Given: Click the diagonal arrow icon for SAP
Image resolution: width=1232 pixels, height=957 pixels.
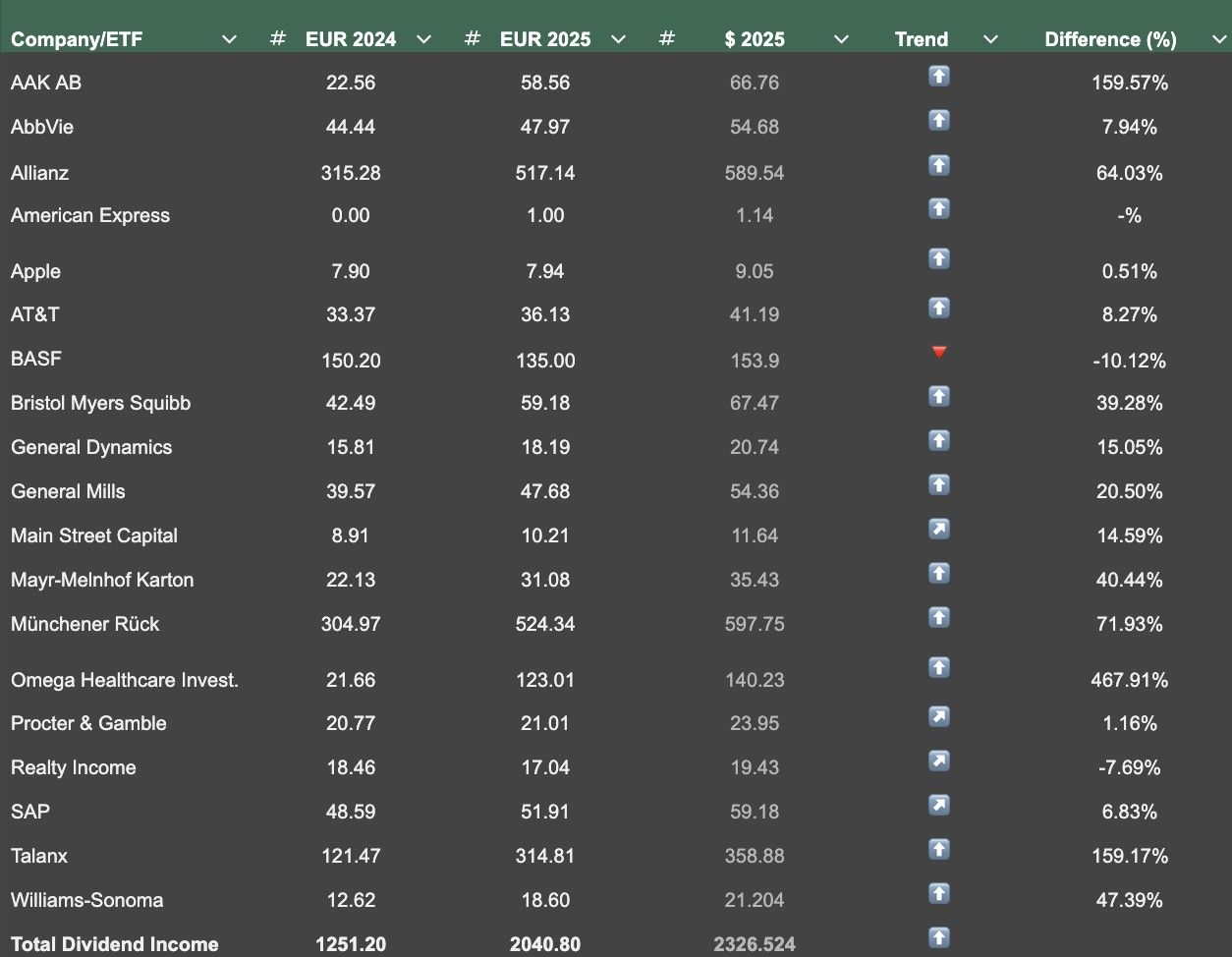Looking at the screenshot, I should [x=939, y=806].
